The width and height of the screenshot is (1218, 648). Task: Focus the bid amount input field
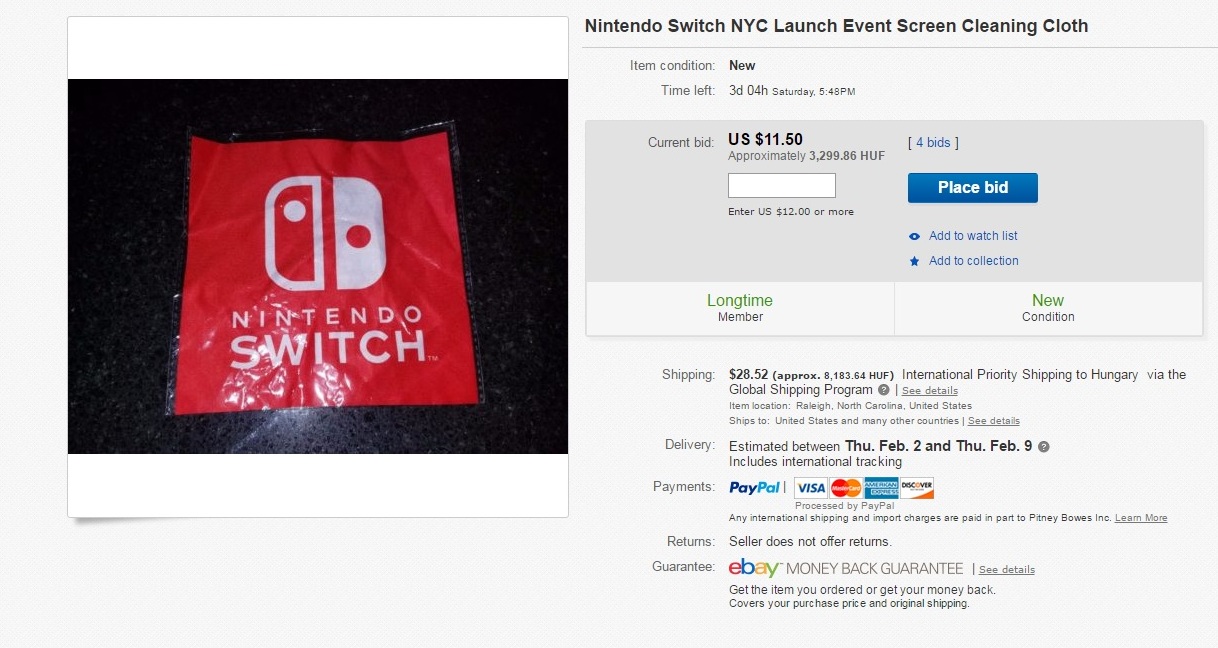tap(781, 186)
